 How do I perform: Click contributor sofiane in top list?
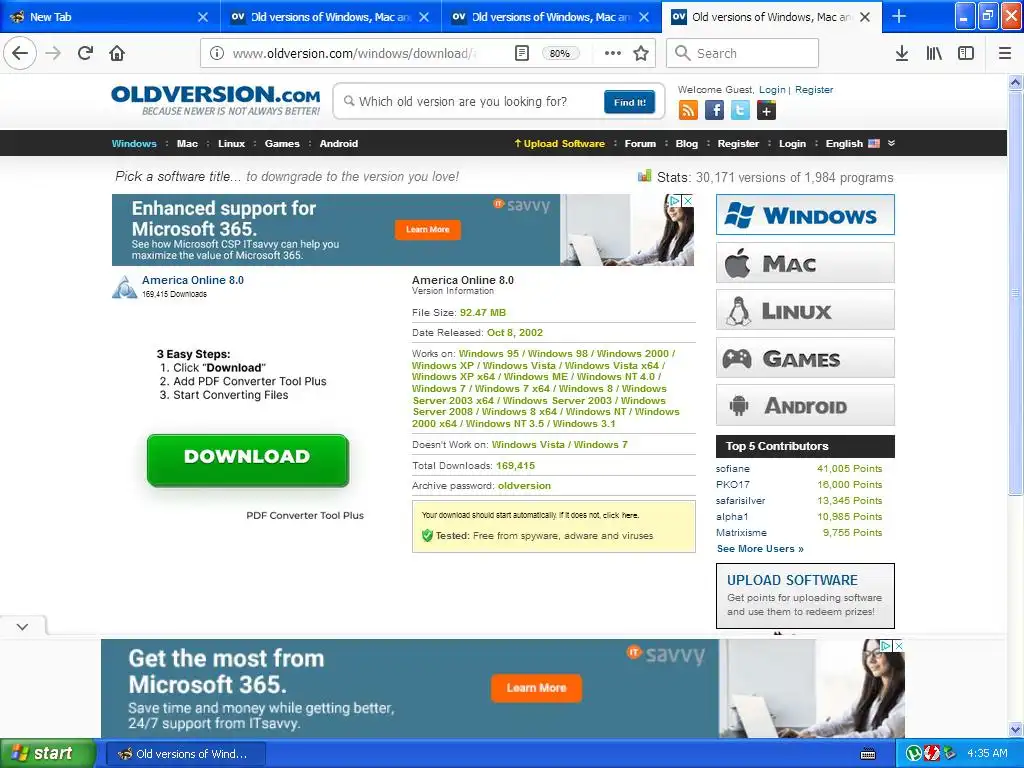[x=733, y=468]
